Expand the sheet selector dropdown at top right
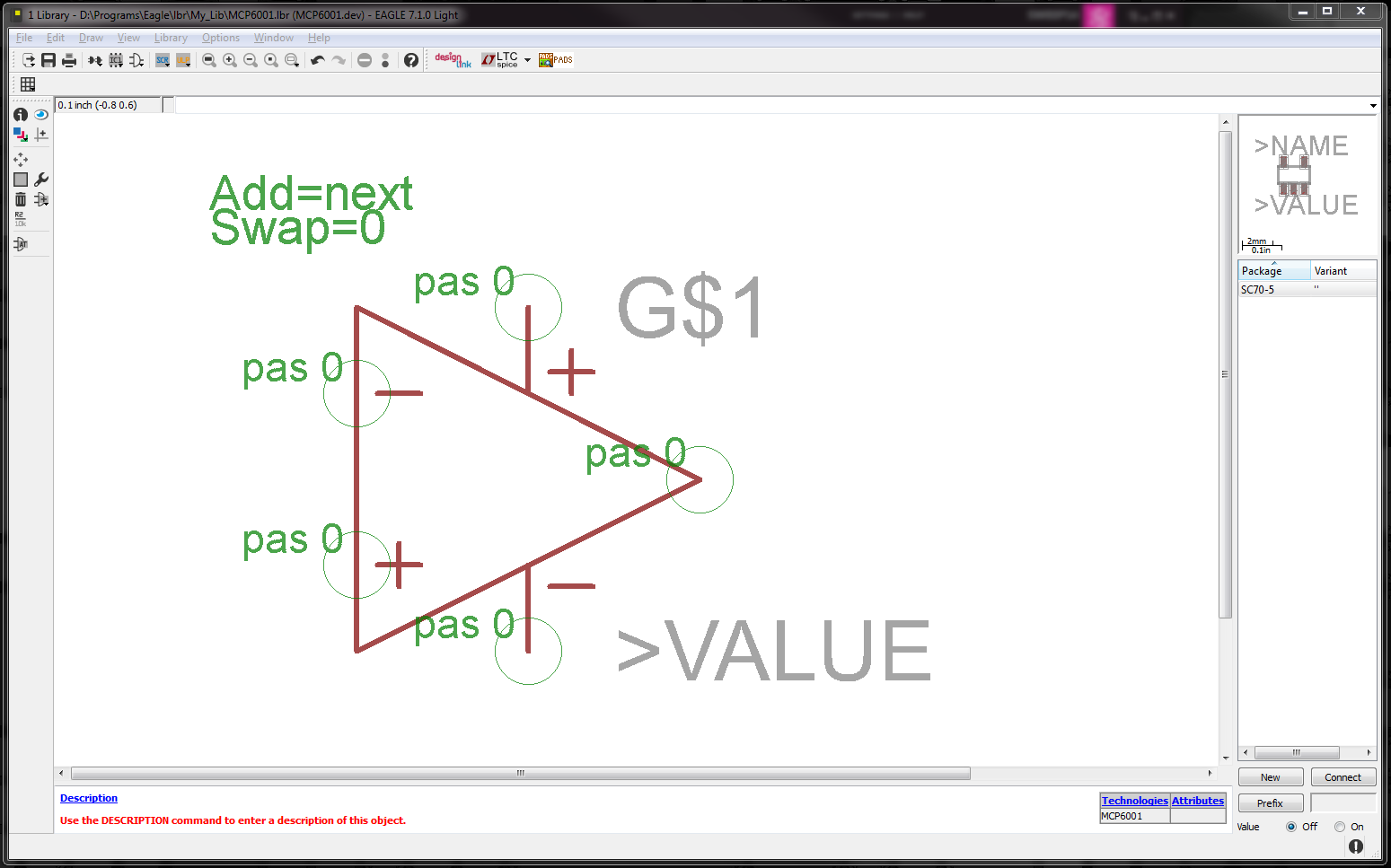Viewport: 1391px width, 868px height. [1372, 105]
